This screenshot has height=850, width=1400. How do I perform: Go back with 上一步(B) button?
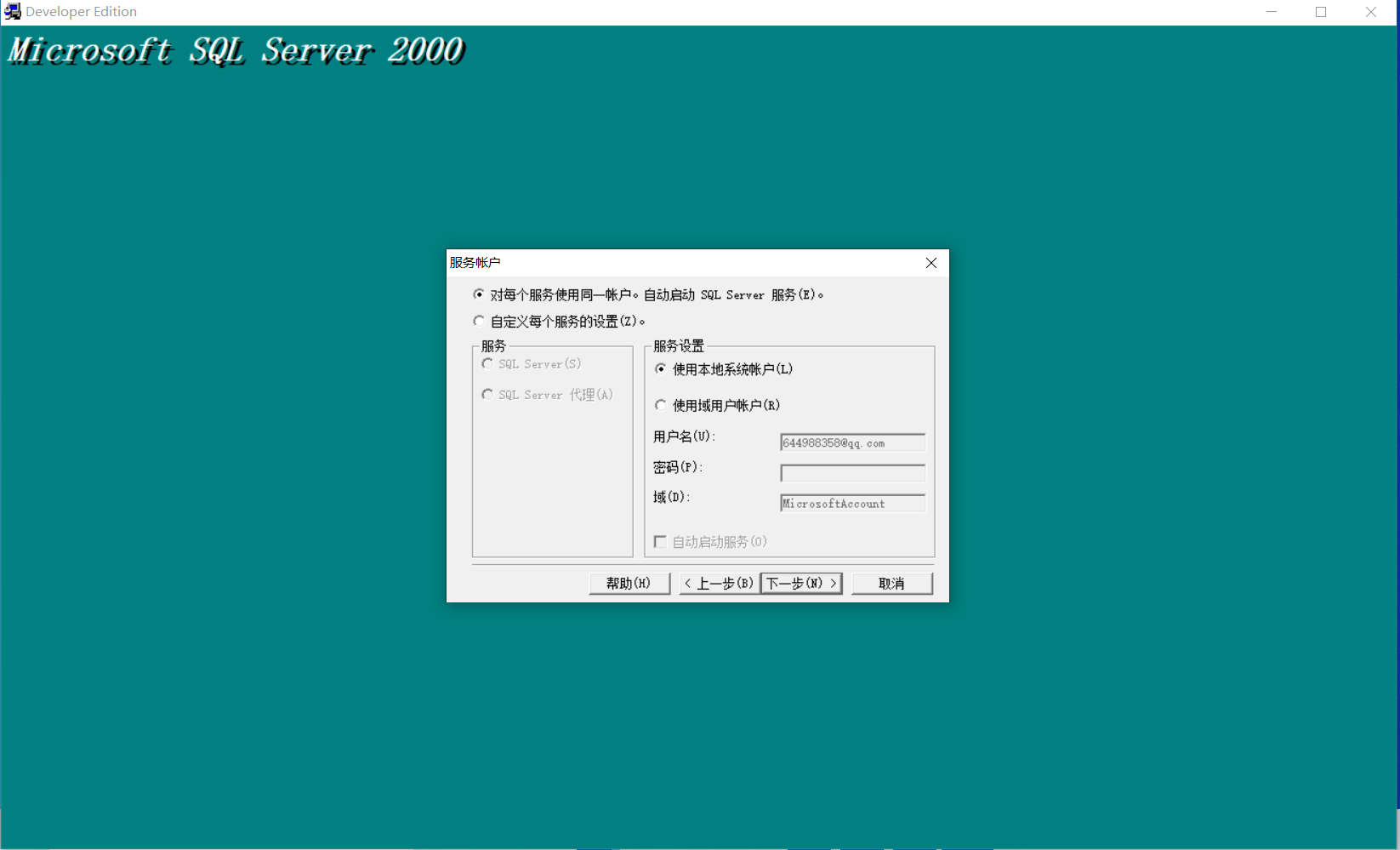[719, 583]
